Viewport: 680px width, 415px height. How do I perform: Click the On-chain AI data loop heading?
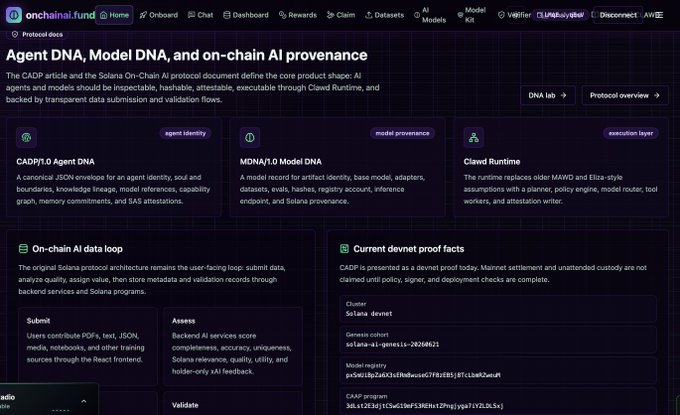tap(77, 249)
